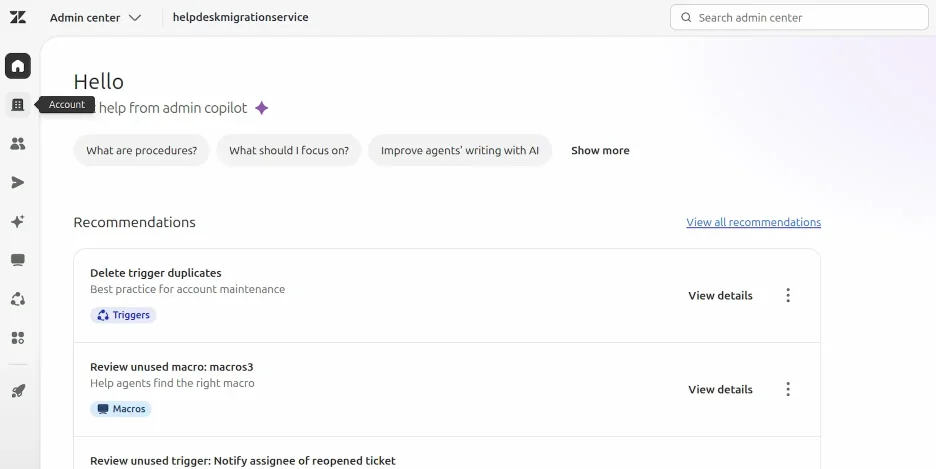
Task: Open the Workspaces monitor sidebar icon
Action: click(18, 260)
